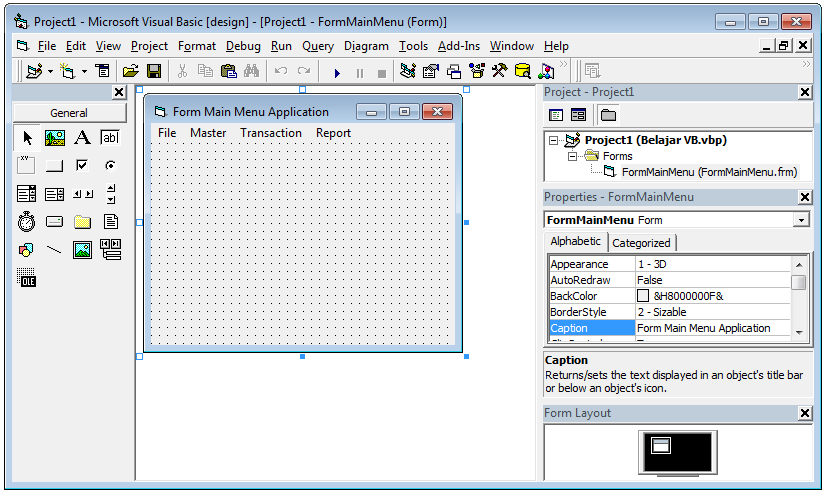The width and height of the screenshot is (826, 492).
Task: Select the CommandButton control tool
Action: pos(54,166)
